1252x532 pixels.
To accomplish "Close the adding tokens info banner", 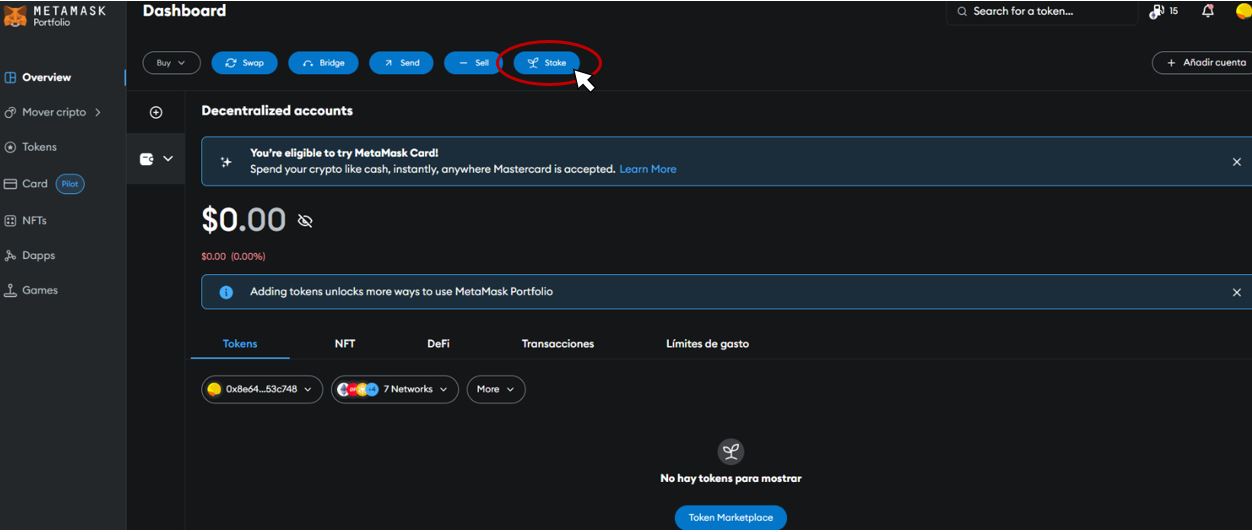I will (1236, 292).
